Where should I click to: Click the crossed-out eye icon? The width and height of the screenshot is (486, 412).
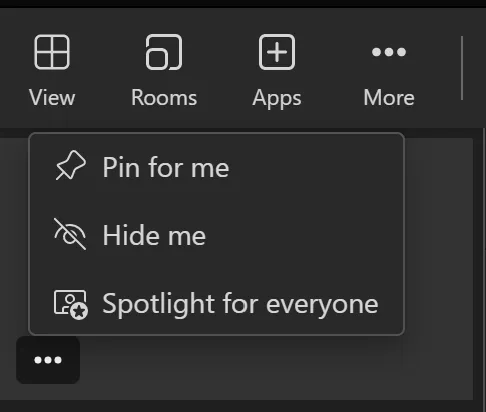[70, 234]
